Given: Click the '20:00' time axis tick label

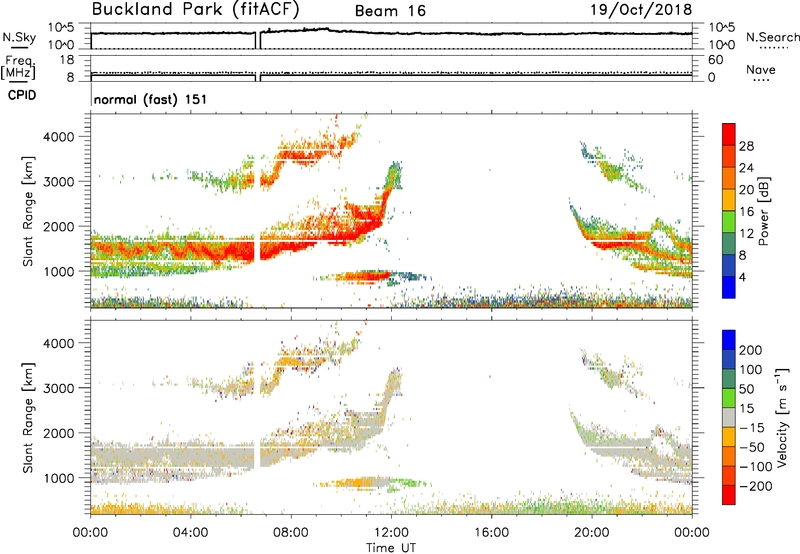Looking at the screenshot, I should pos(591,533).
